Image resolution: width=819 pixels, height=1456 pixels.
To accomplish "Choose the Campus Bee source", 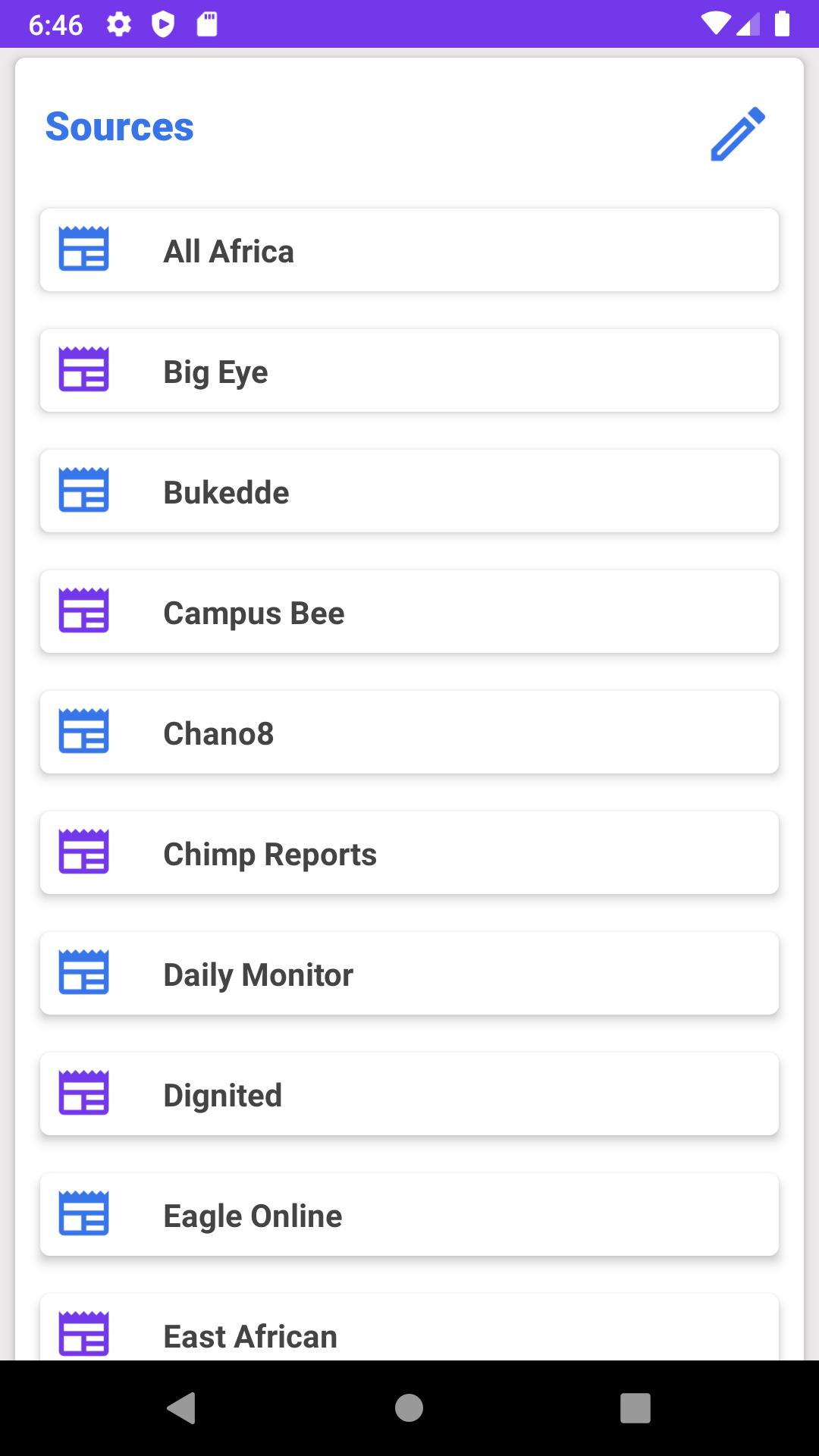I will click(x=409, y=612).
